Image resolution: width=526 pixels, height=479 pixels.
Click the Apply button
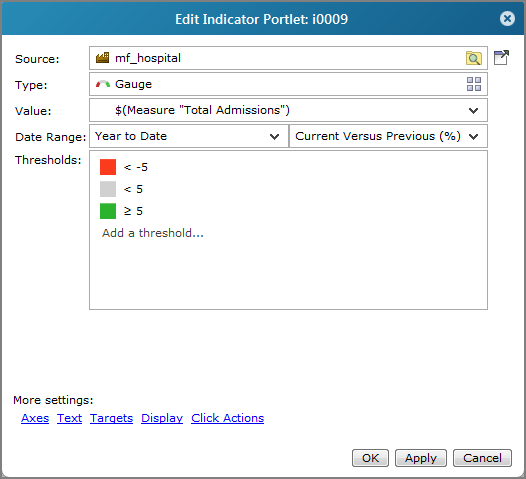tap(421, 458)
